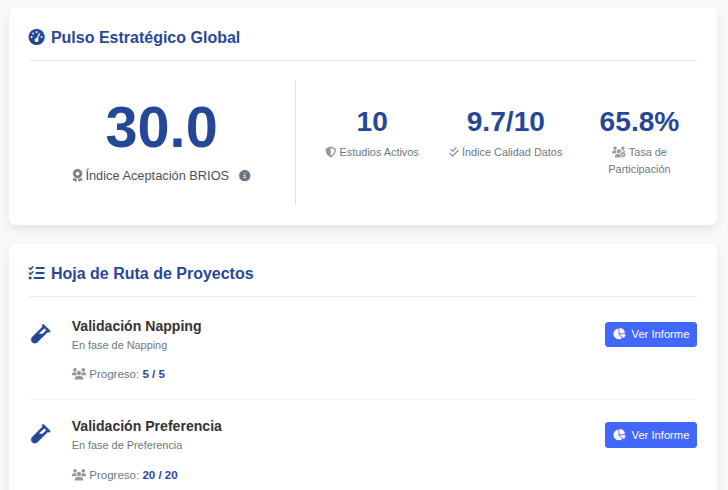Click the pie chart icon in Napping's Ver Informe button
This screenshot has height=490, width=728.
click(x=619, y=334)
